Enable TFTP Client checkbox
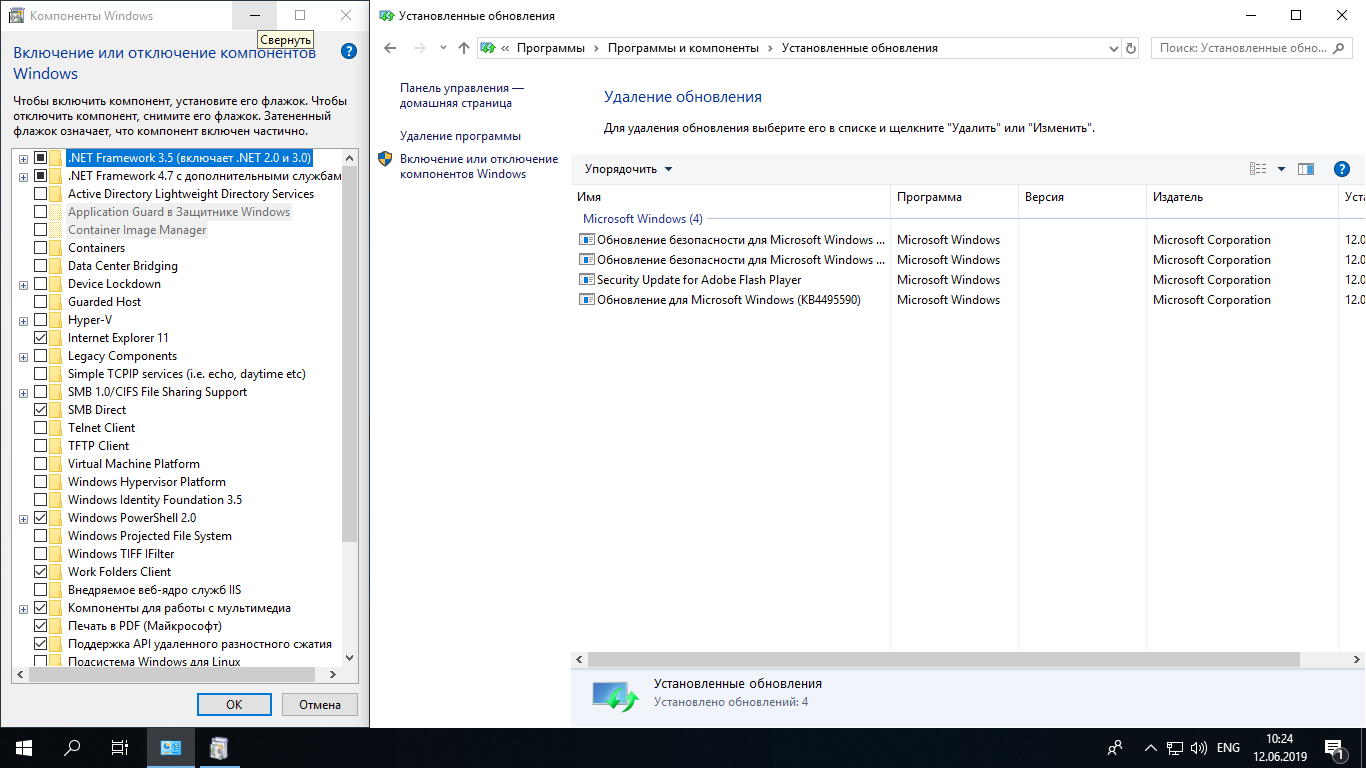The height and width of the screenshot is (768, 1366). pos(40,446)
